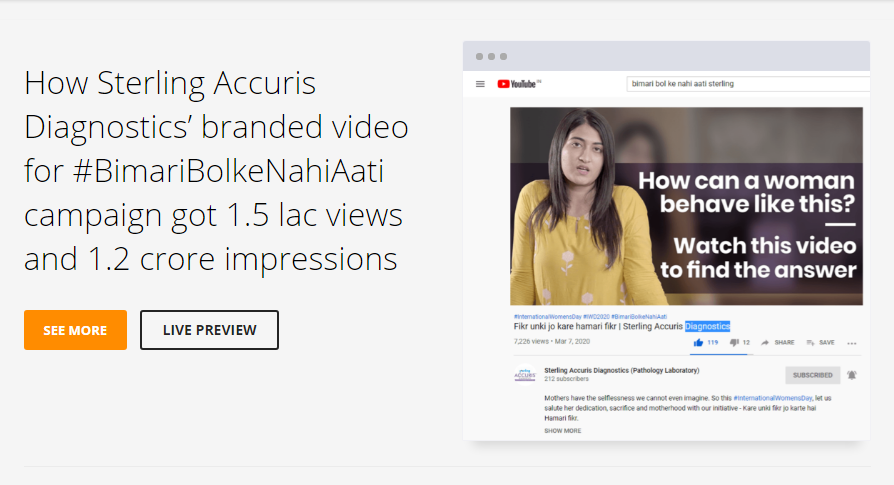The image size is (894, 485).
Task: Open the YouTube hamburger menu icon
Action: (x=480, y=84)
